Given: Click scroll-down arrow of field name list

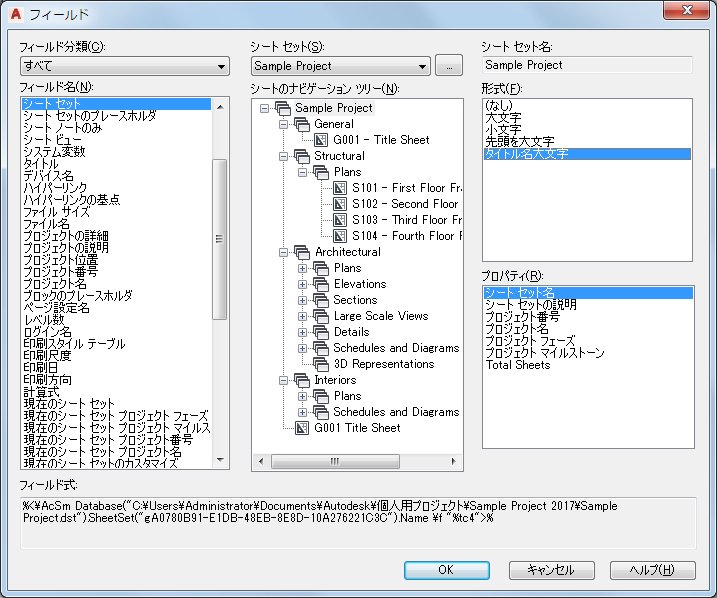Looking at the screenshot, I should tap(220, 460).
